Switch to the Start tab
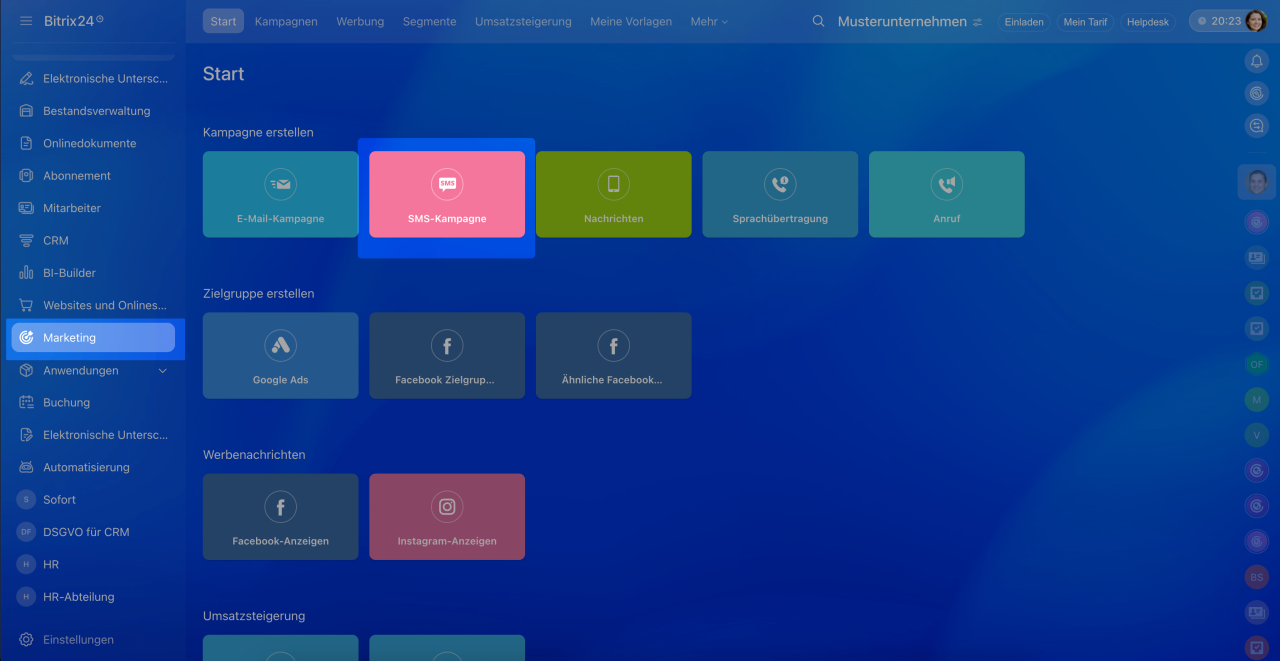Screen dimensions: 1280x661 (x=223, y=21)
